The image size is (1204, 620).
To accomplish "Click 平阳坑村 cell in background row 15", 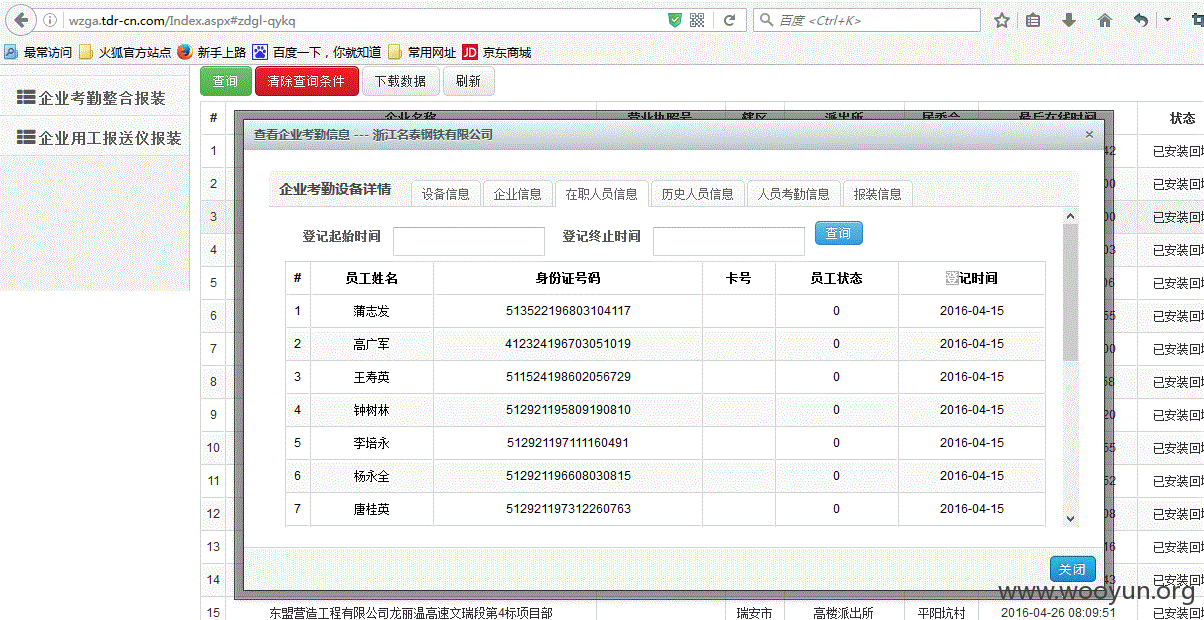I will coord(941,613).
